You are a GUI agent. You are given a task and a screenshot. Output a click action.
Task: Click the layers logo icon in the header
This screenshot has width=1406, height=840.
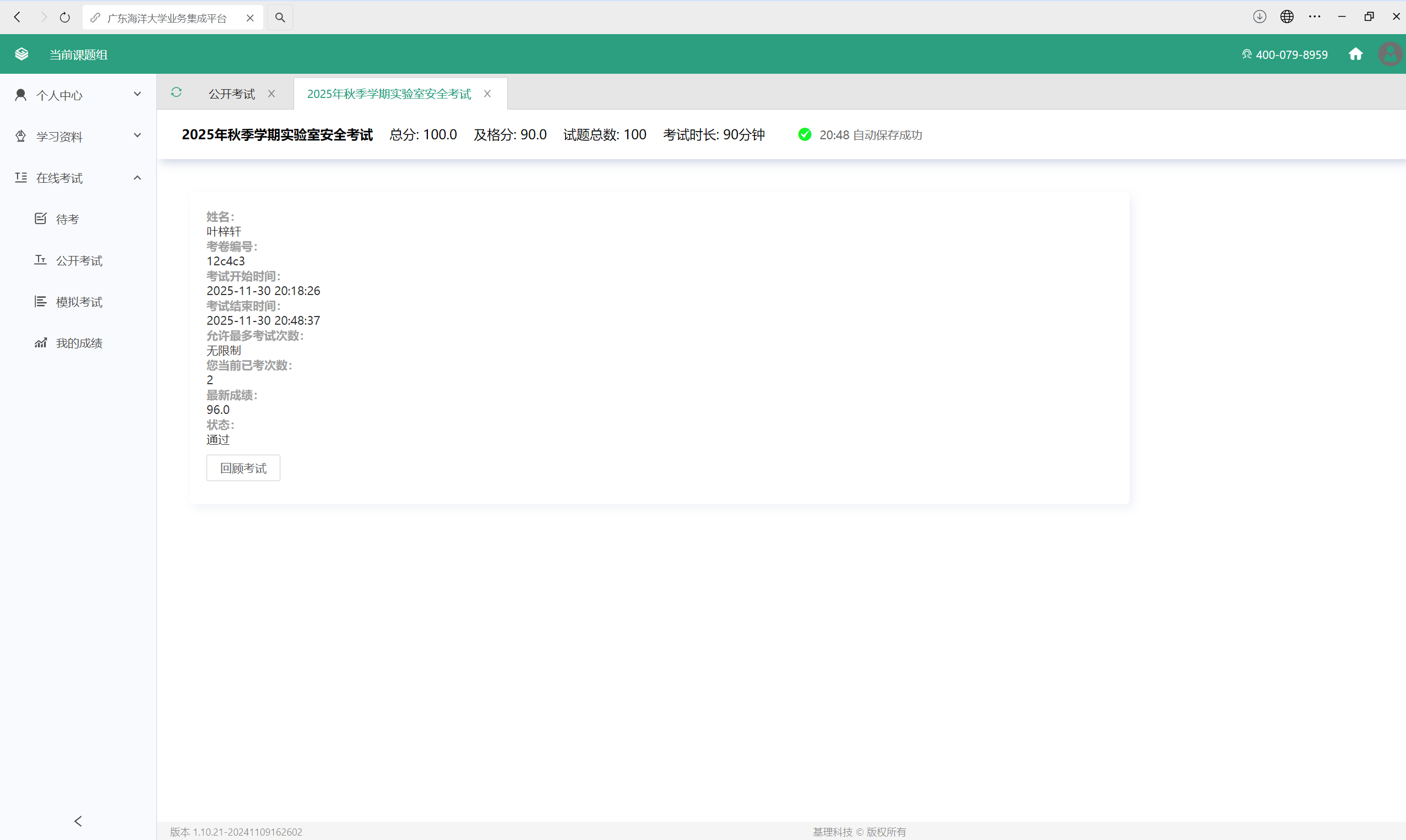[21, 54]
